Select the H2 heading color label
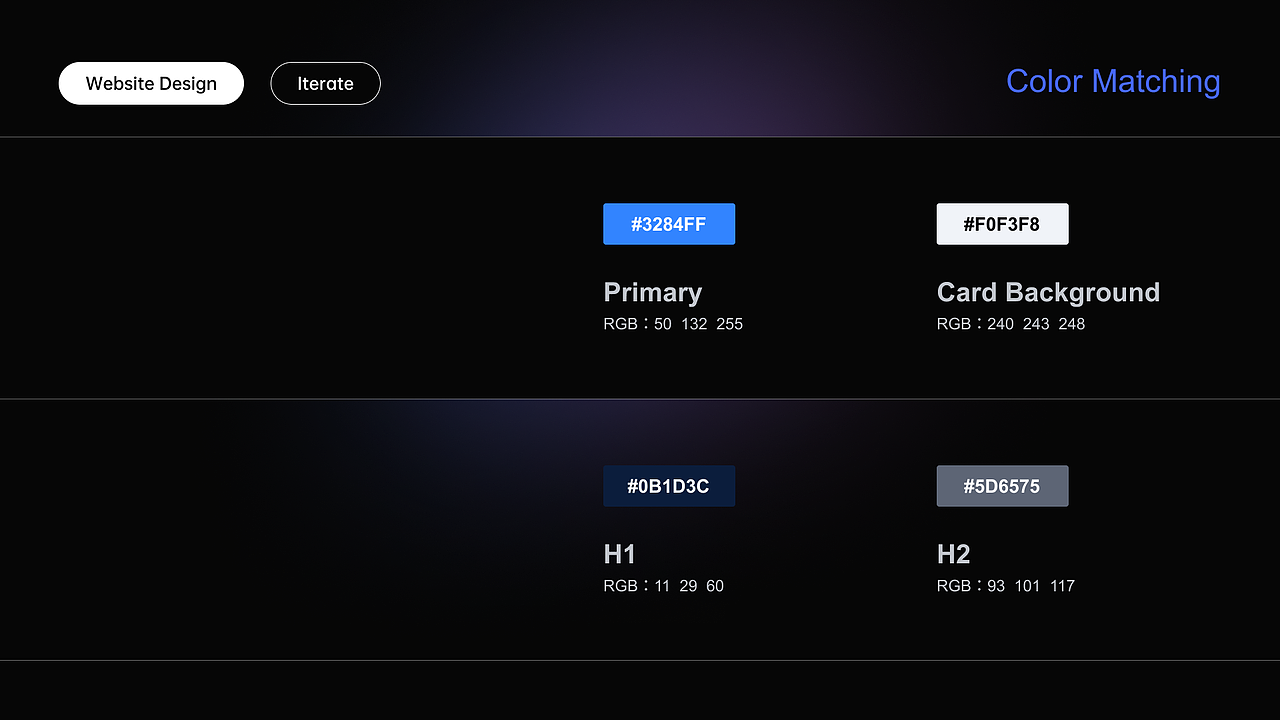Screen dimensions: 1280x720 [954, 554]
